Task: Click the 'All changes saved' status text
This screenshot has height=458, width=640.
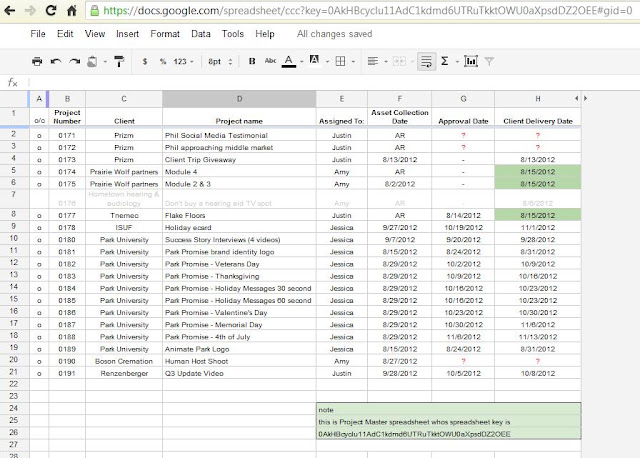Action: point(334,34)
